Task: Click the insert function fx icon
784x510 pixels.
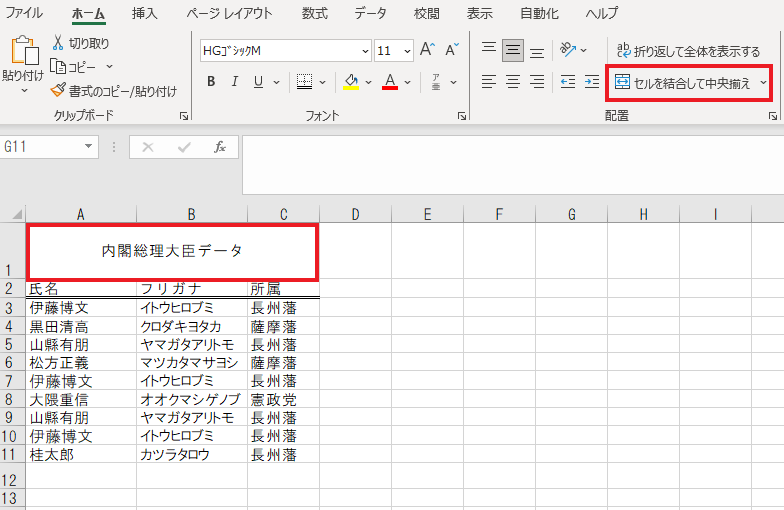Action: point(220,147)
